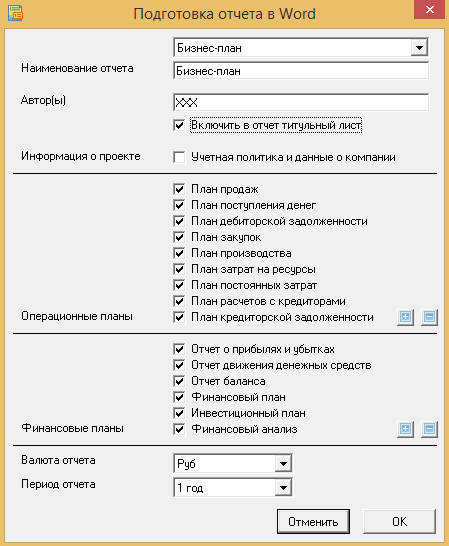
Task: Expand the Валюта отчета dropdown
Action: (283, 463)
